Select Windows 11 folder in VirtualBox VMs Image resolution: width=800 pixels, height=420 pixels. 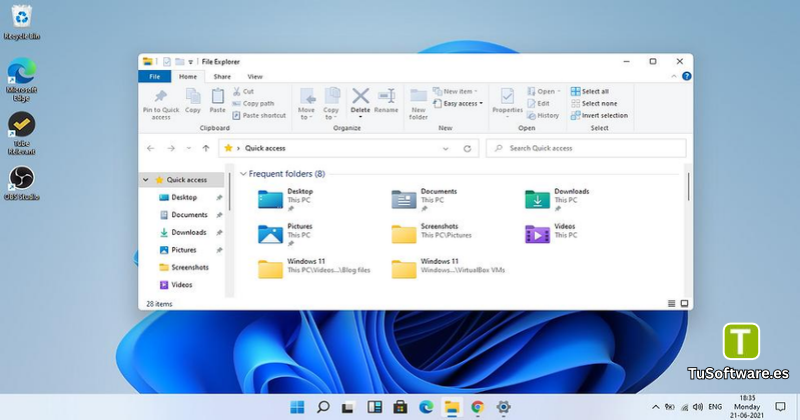tap(448, 268)
